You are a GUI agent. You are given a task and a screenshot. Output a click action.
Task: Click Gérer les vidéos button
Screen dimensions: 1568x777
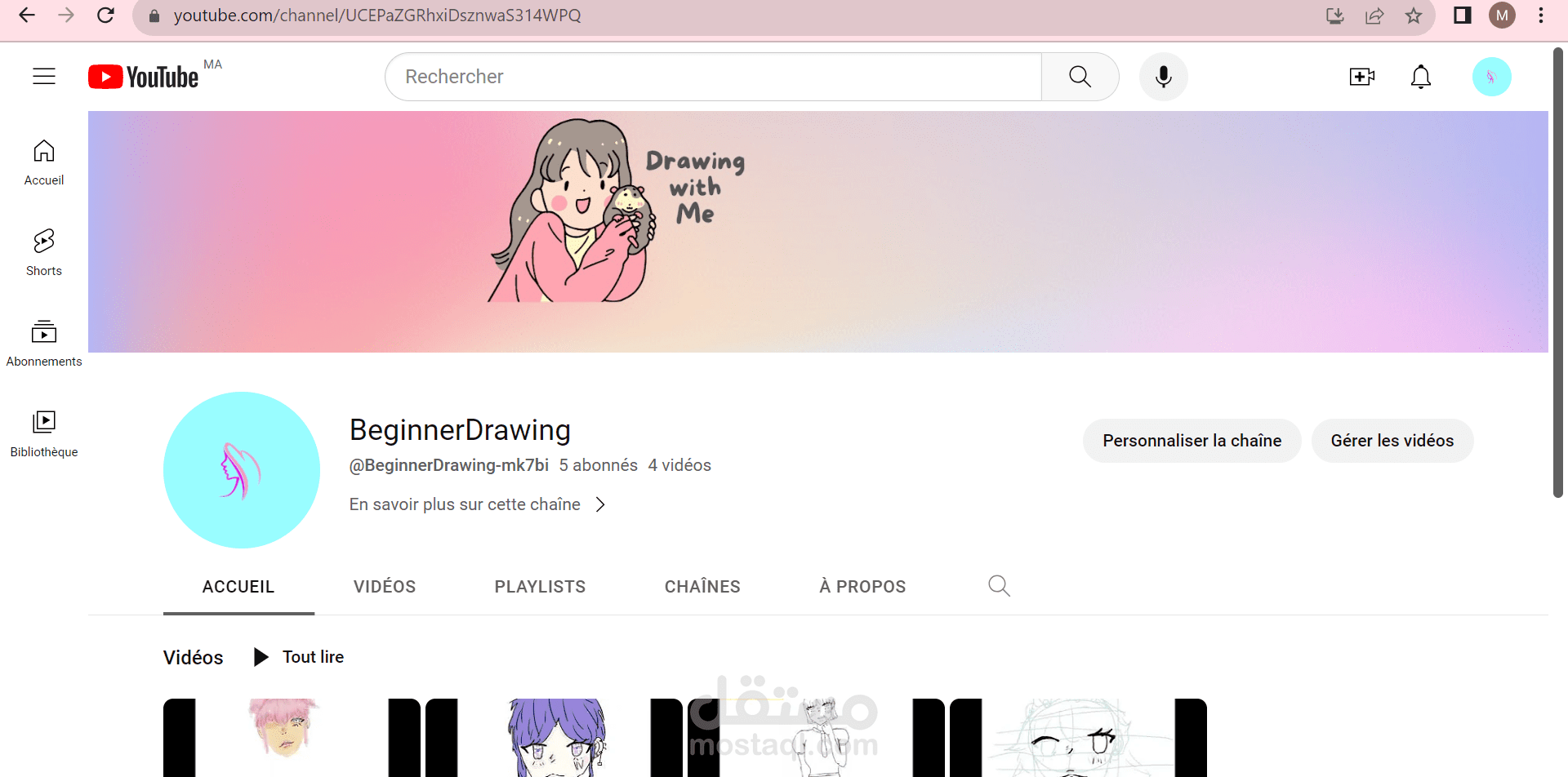(x=1392, y=441)
